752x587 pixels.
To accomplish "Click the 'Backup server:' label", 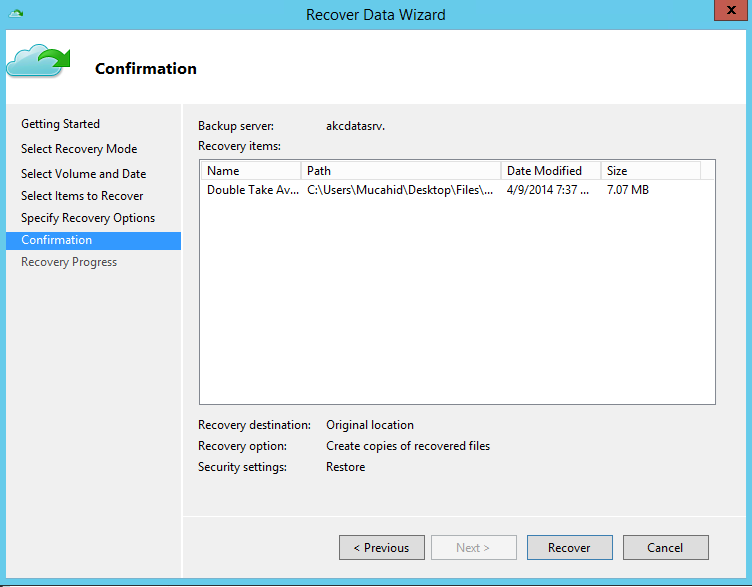I will coord(236,126).
